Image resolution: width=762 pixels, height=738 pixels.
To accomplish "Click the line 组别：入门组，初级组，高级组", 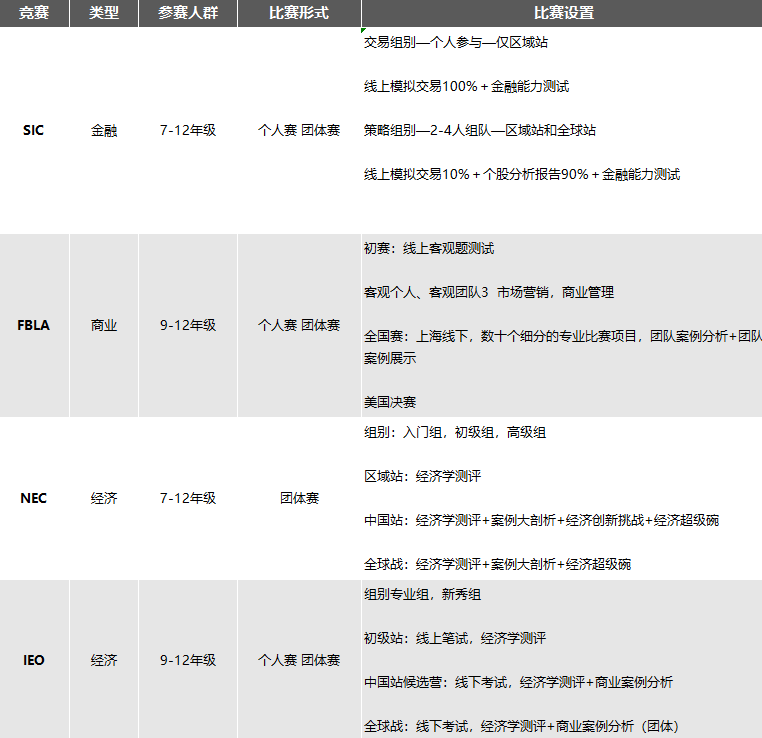I will point(455,432).
